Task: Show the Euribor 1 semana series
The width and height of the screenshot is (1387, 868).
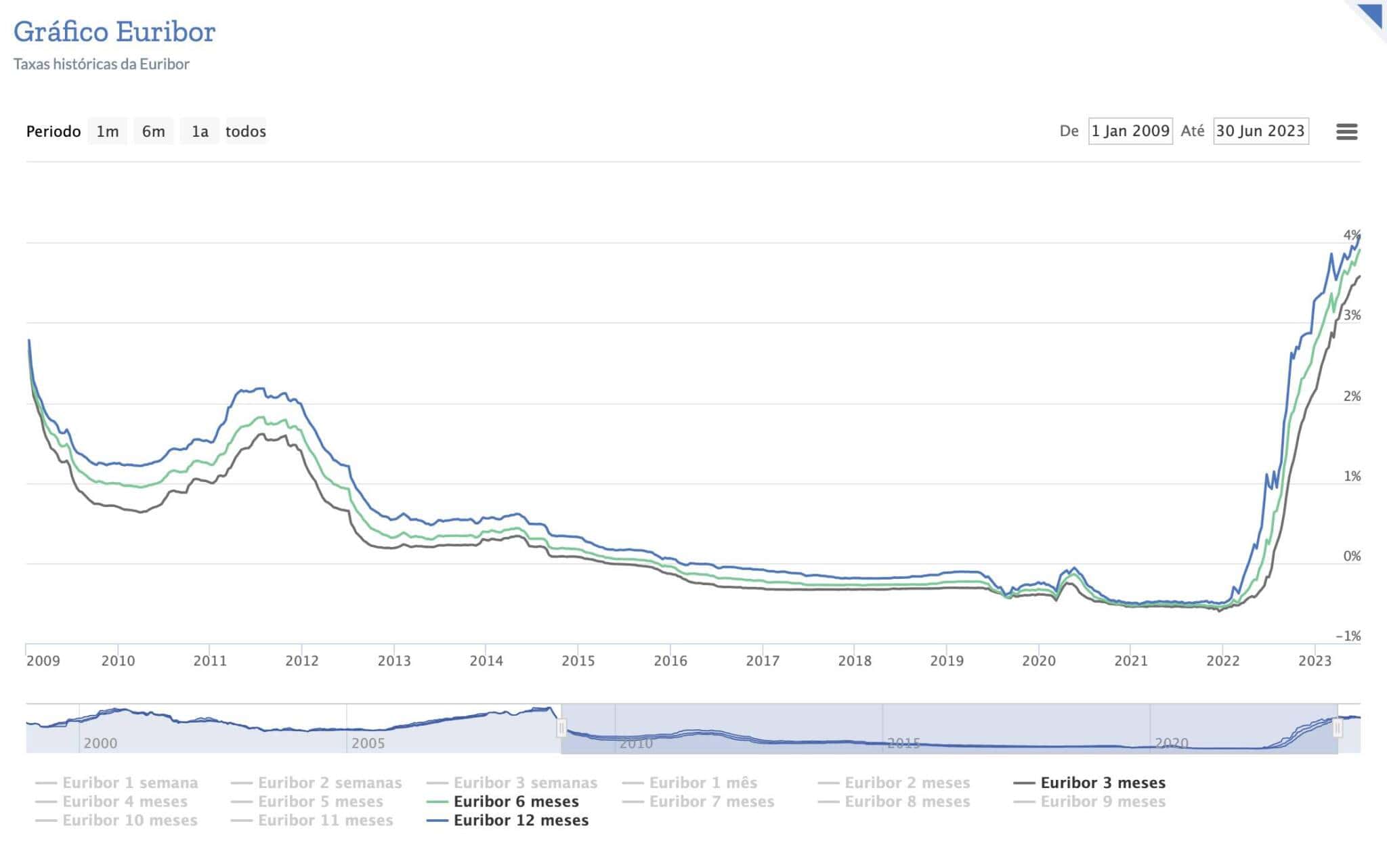Action: click(130, 783)
